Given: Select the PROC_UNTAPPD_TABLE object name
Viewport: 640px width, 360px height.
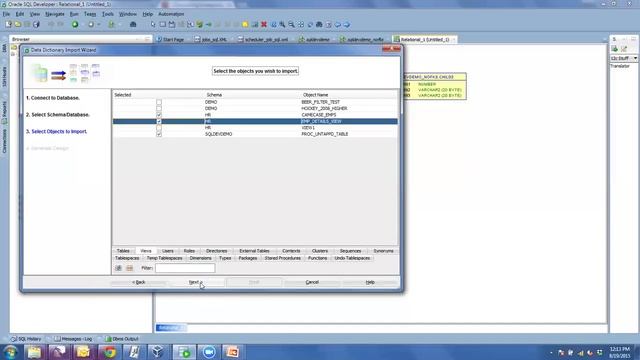Looking at the screenshot, I should click(324, 134).
